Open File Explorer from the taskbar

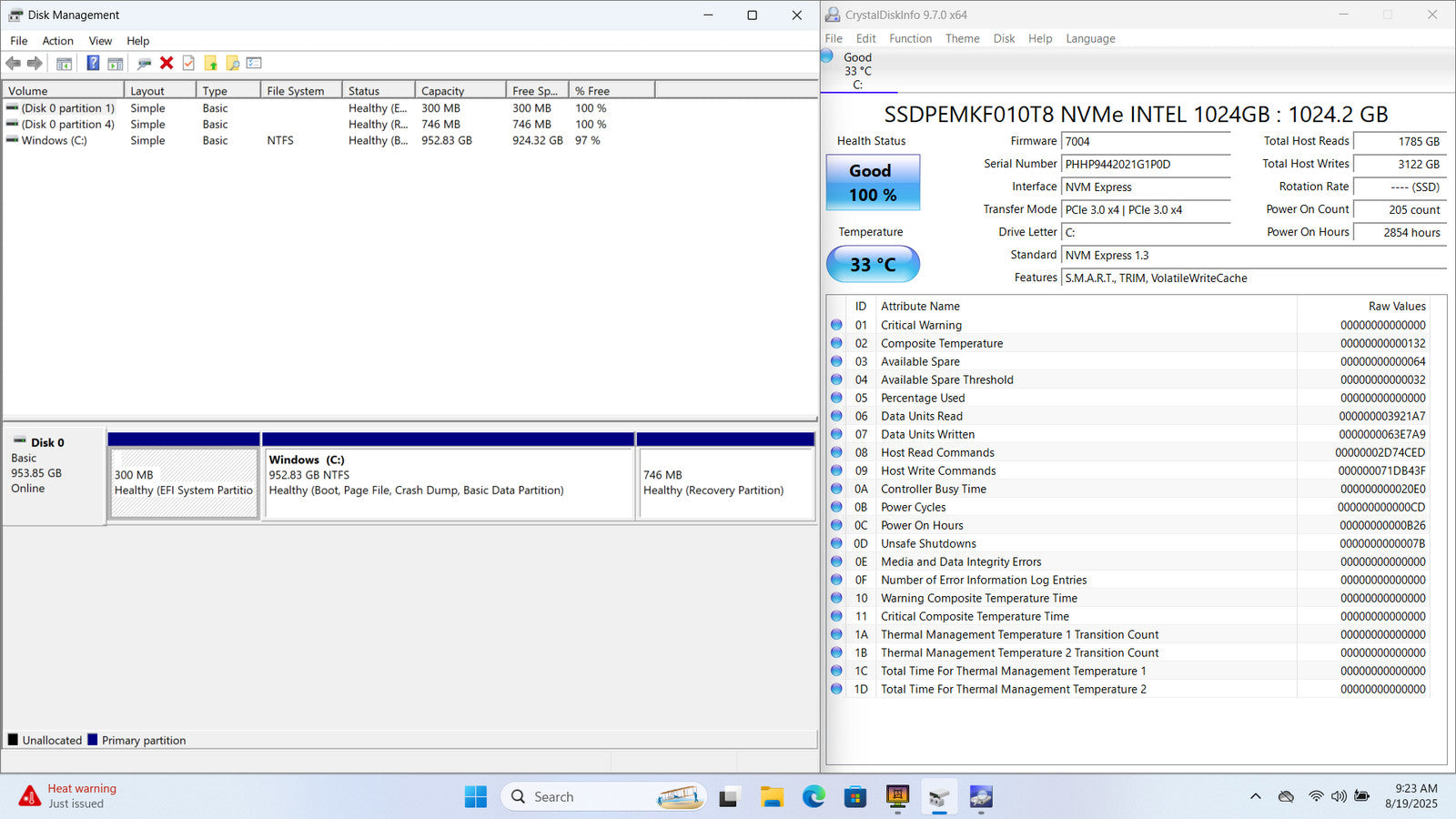(x=772, y=797)
